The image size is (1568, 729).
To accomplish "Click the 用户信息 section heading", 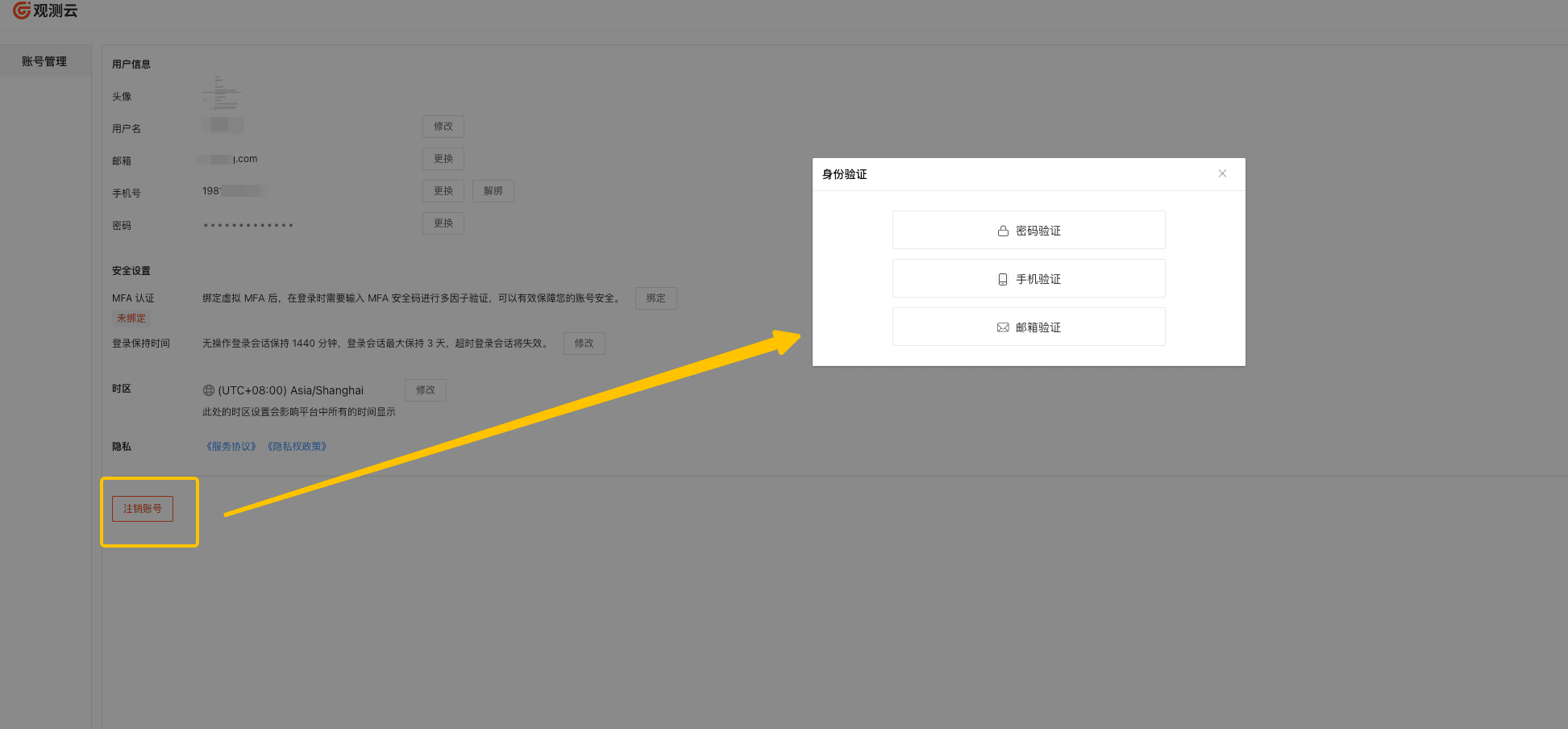I will tap(131, 65).
